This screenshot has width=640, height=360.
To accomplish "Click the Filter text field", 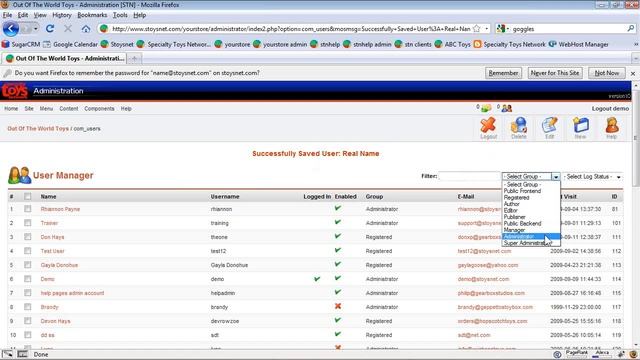I will tap(469, 176).
